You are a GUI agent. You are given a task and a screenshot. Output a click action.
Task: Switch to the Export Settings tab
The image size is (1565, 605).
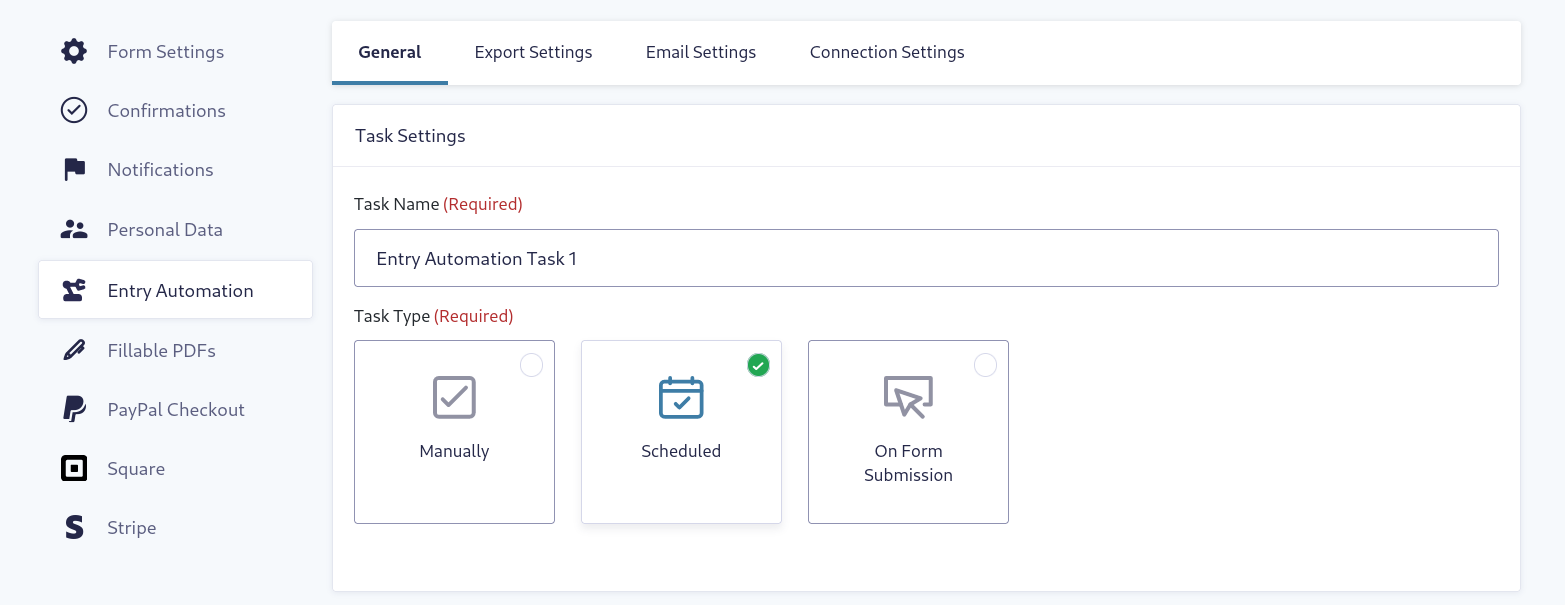[533, 52]
